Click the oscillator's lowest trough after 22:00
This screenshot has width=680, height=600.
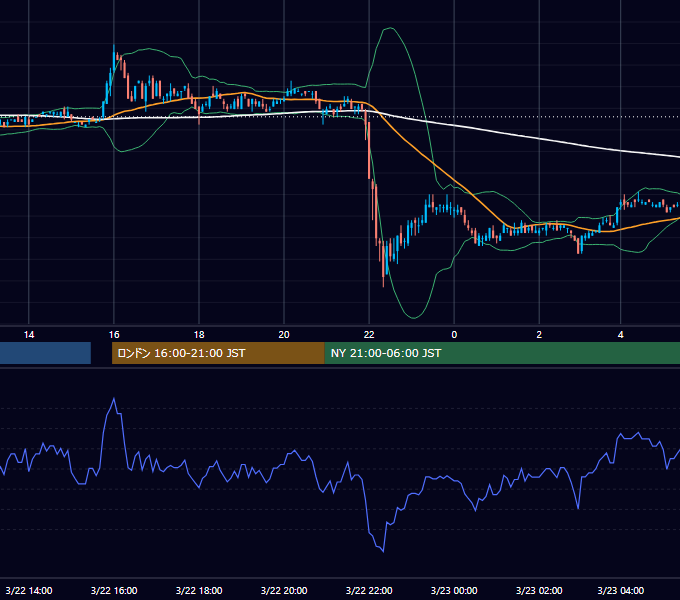pyautogui.click(x=383, y=551)
